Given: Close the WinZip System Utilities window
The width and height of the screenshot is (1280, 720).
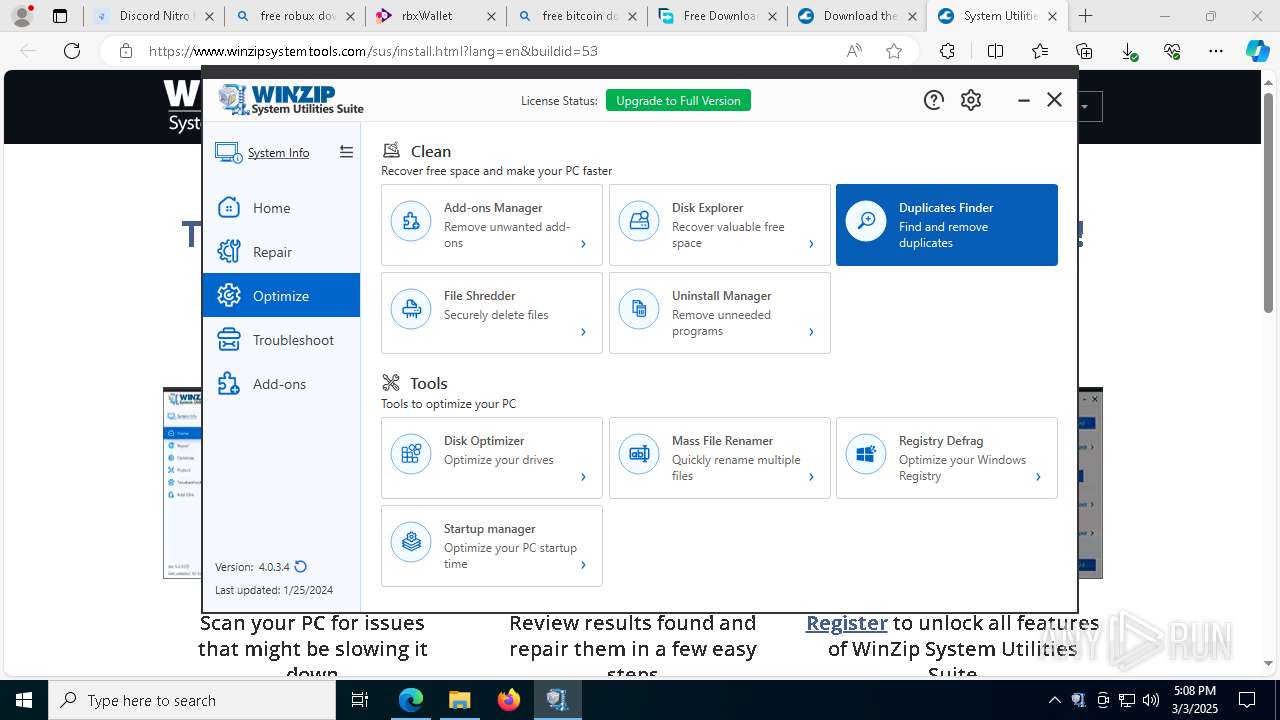Looking at the screenshot, I should [1054, 100].
